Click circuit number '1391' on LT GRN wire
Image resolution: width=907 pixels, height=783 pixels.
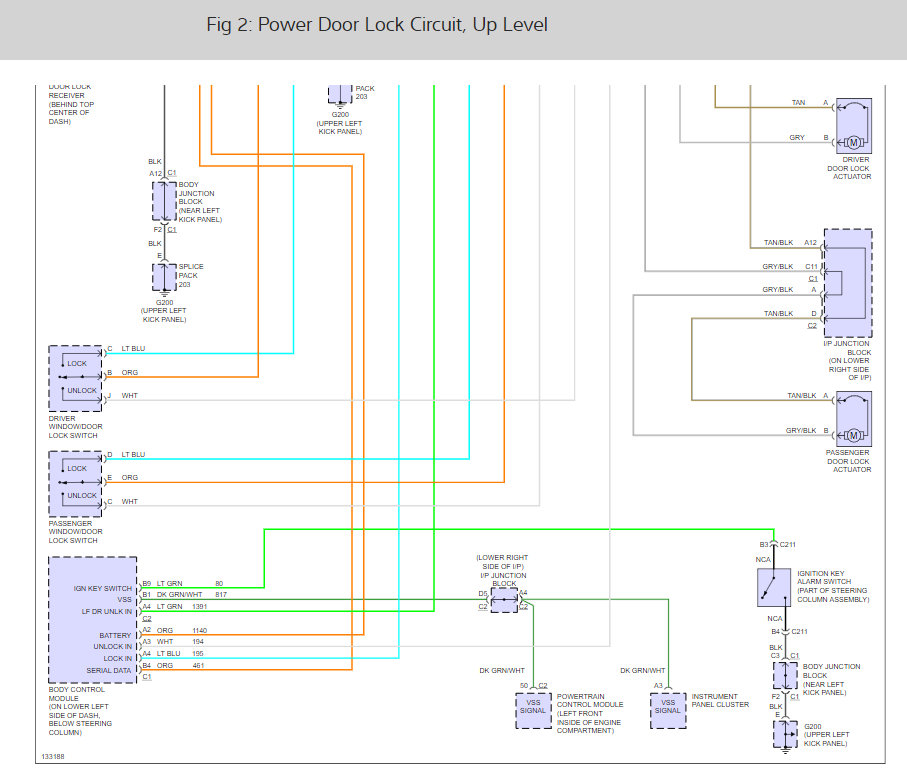200,607
